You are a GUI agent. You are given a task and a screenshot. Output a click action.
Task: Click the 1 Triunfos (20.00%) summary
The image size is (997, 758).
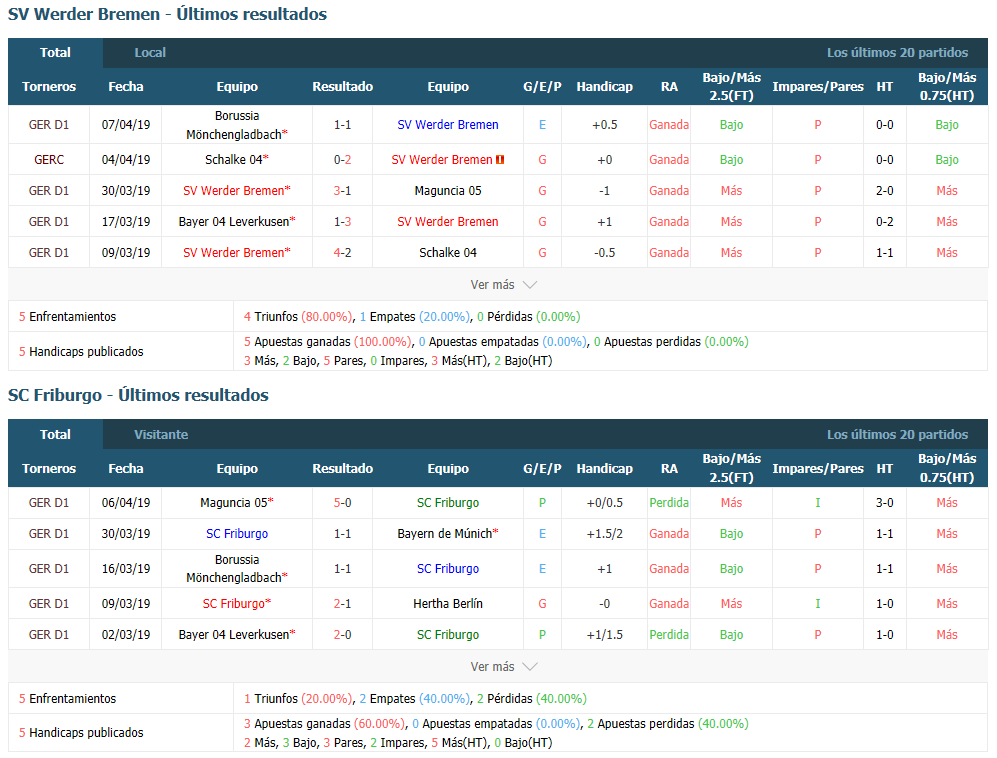point(298,698)
